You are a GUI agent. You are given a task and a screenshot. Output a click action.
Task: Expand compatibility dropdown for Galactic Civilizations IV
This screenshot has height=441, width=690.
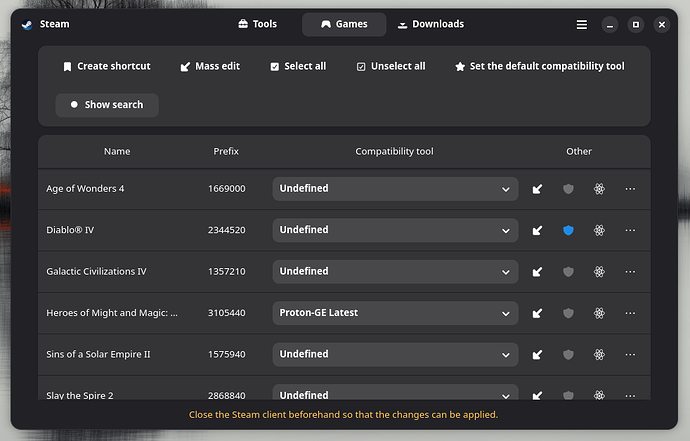pos(395,272)
